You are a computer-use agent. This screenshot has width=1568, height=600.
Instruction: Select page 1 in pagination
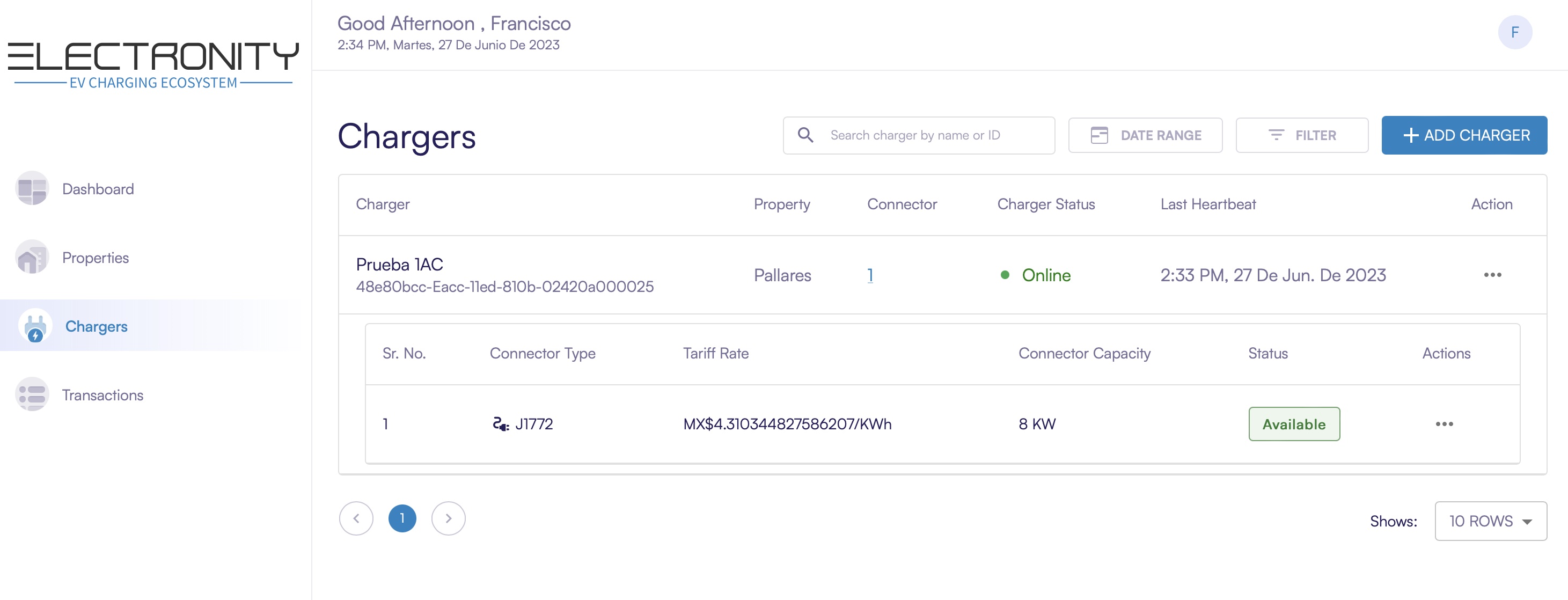click(402, 518)
